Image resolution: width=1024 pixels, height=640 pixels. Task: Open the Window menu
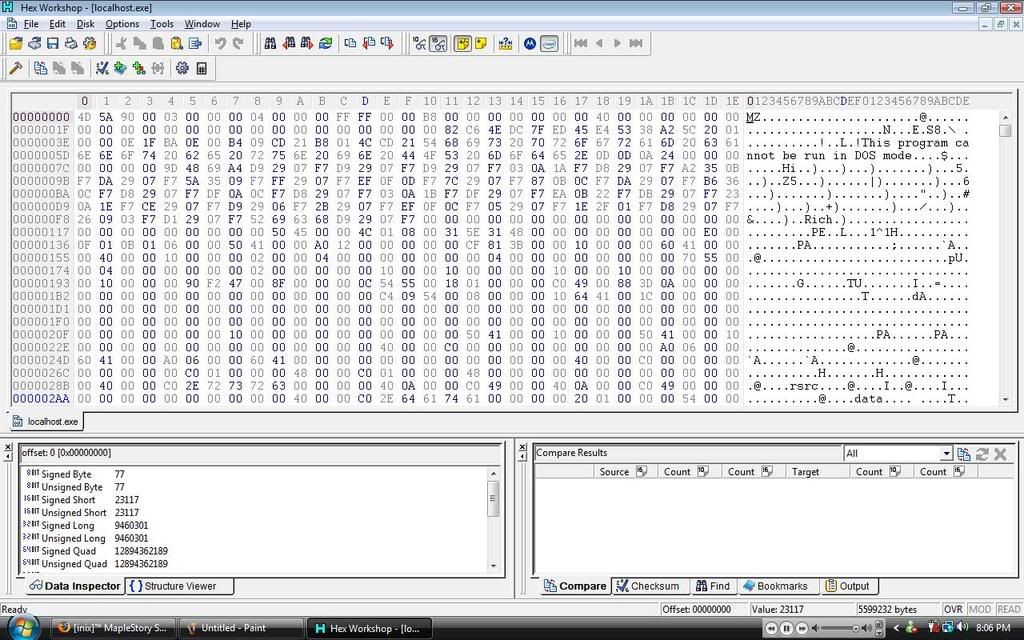tap(202, 24)
